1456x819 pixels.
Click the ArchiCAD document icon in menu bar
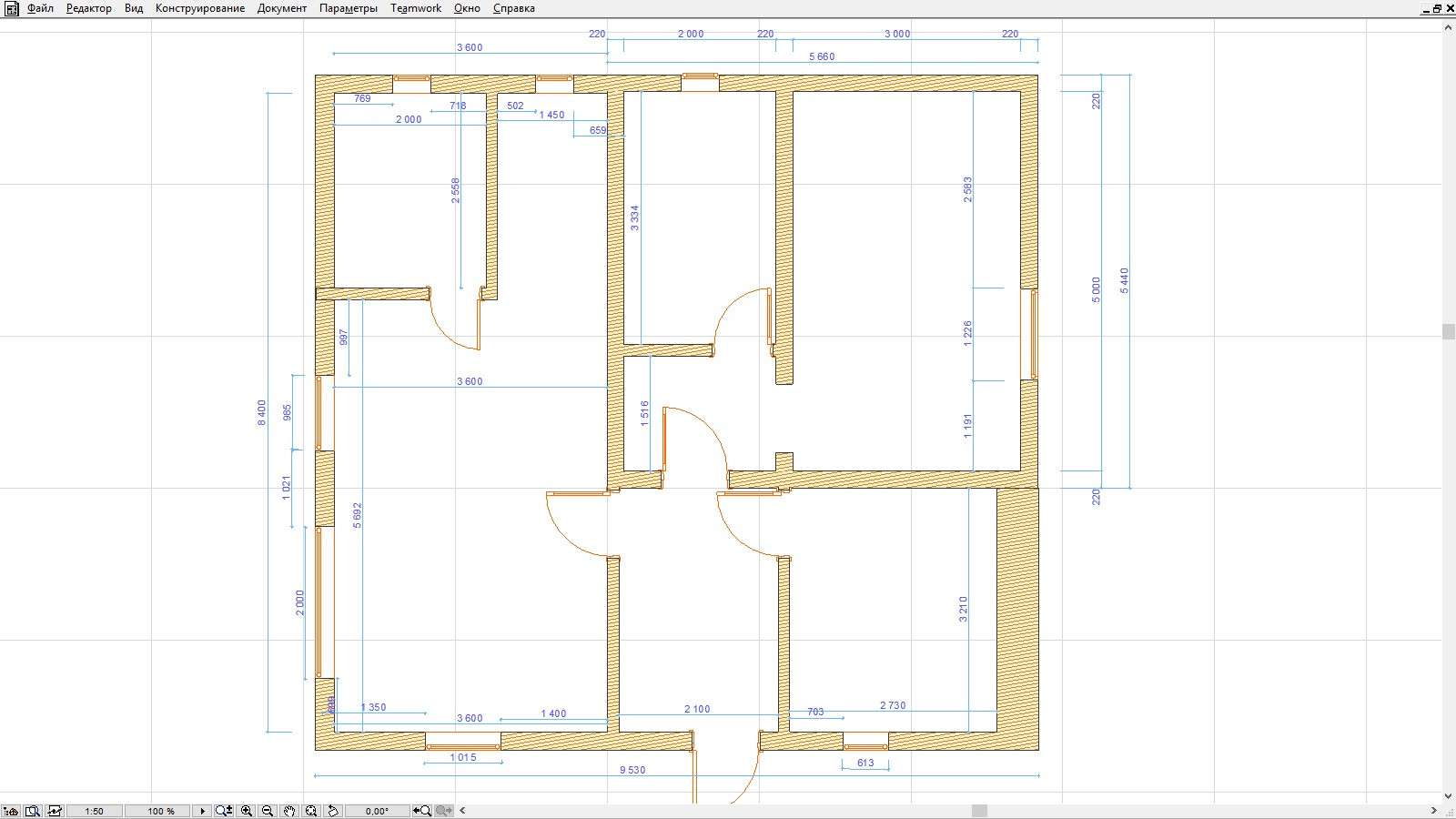pyautogui.click(x=11, y=8)
